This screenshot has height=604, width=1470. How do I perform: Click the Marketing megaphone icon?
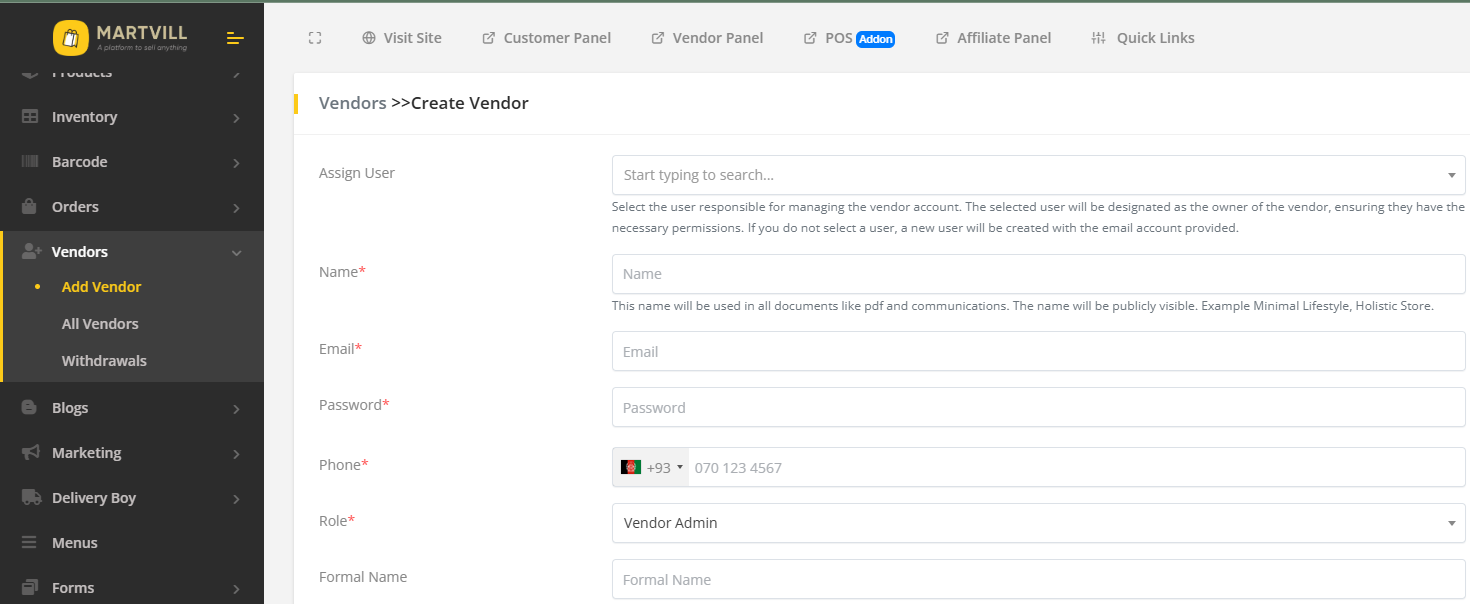pos(30,453)
